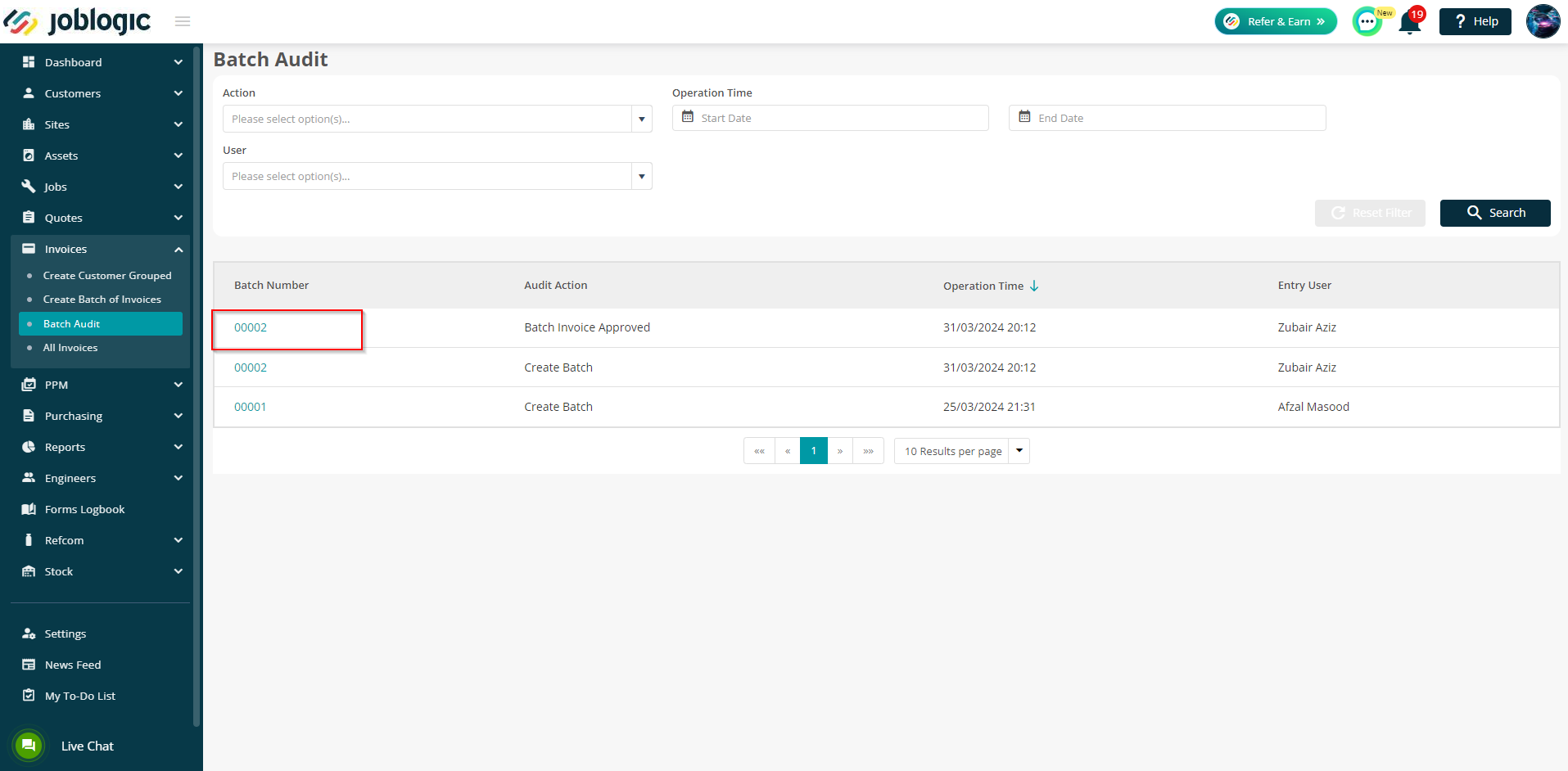Sort by Entry User column header
The height and width of the screenshot is (771, 1568).
coord(1304,286)
